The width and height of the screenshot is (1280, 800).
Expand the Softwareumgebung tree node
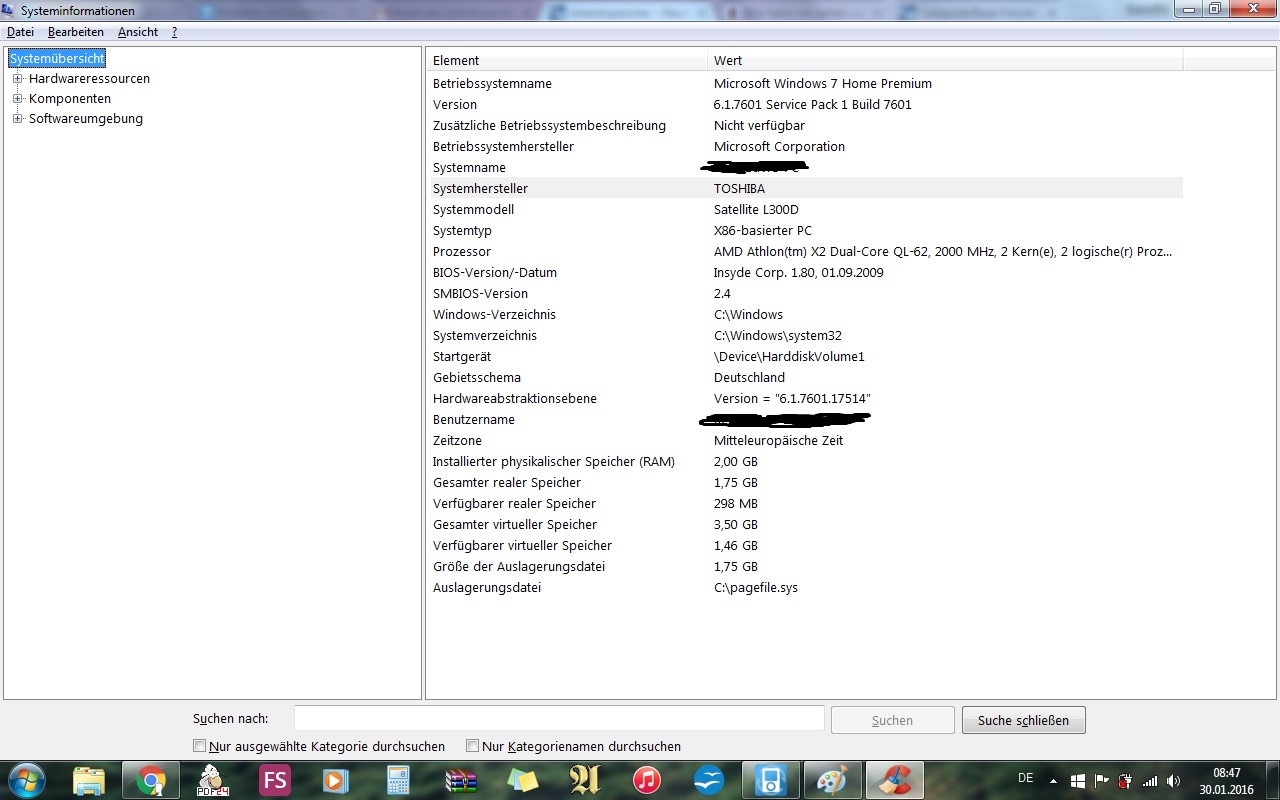pos(17,118)
